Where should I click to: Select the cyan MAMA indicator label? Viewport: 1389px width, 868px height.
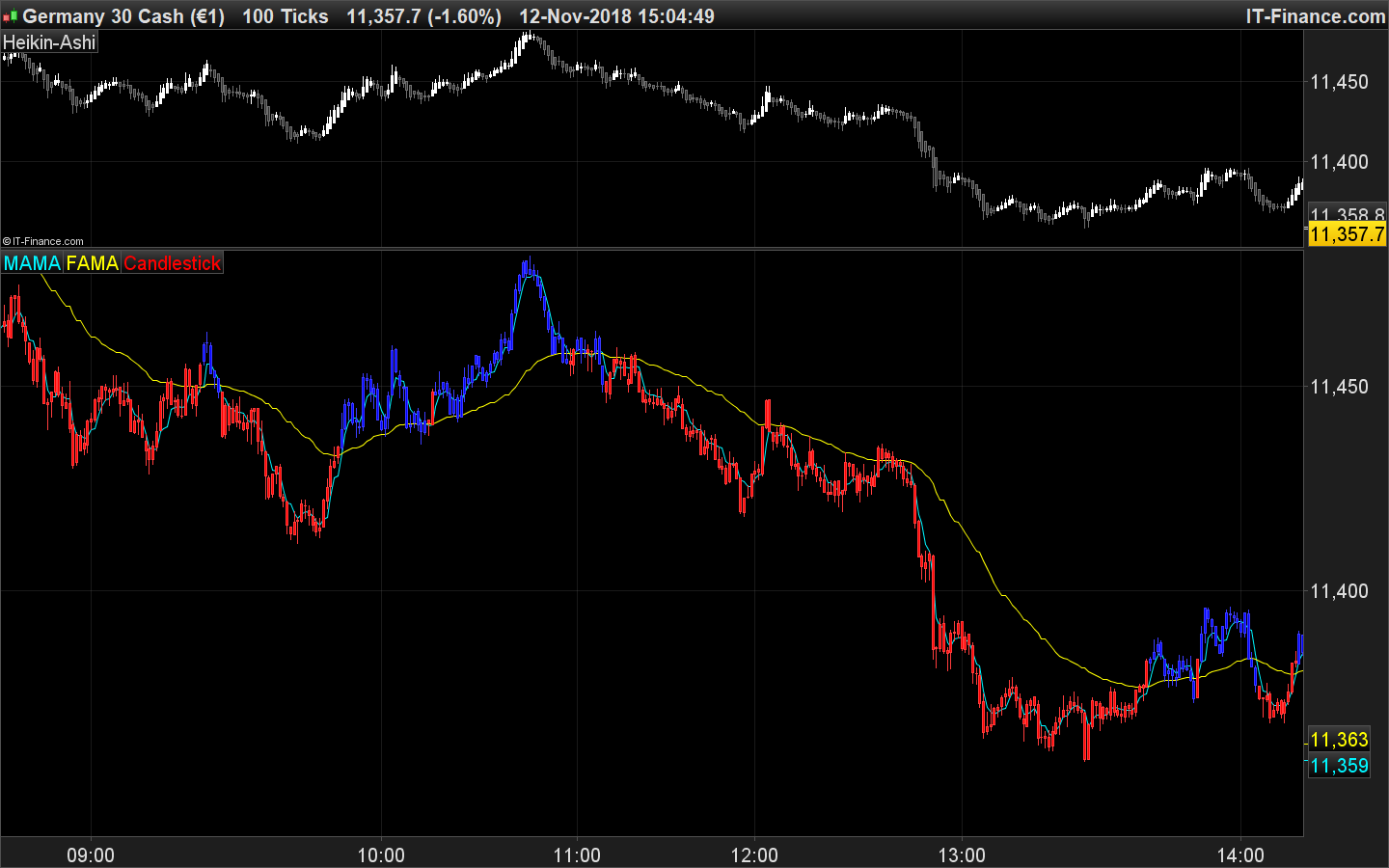click(32, 263)
